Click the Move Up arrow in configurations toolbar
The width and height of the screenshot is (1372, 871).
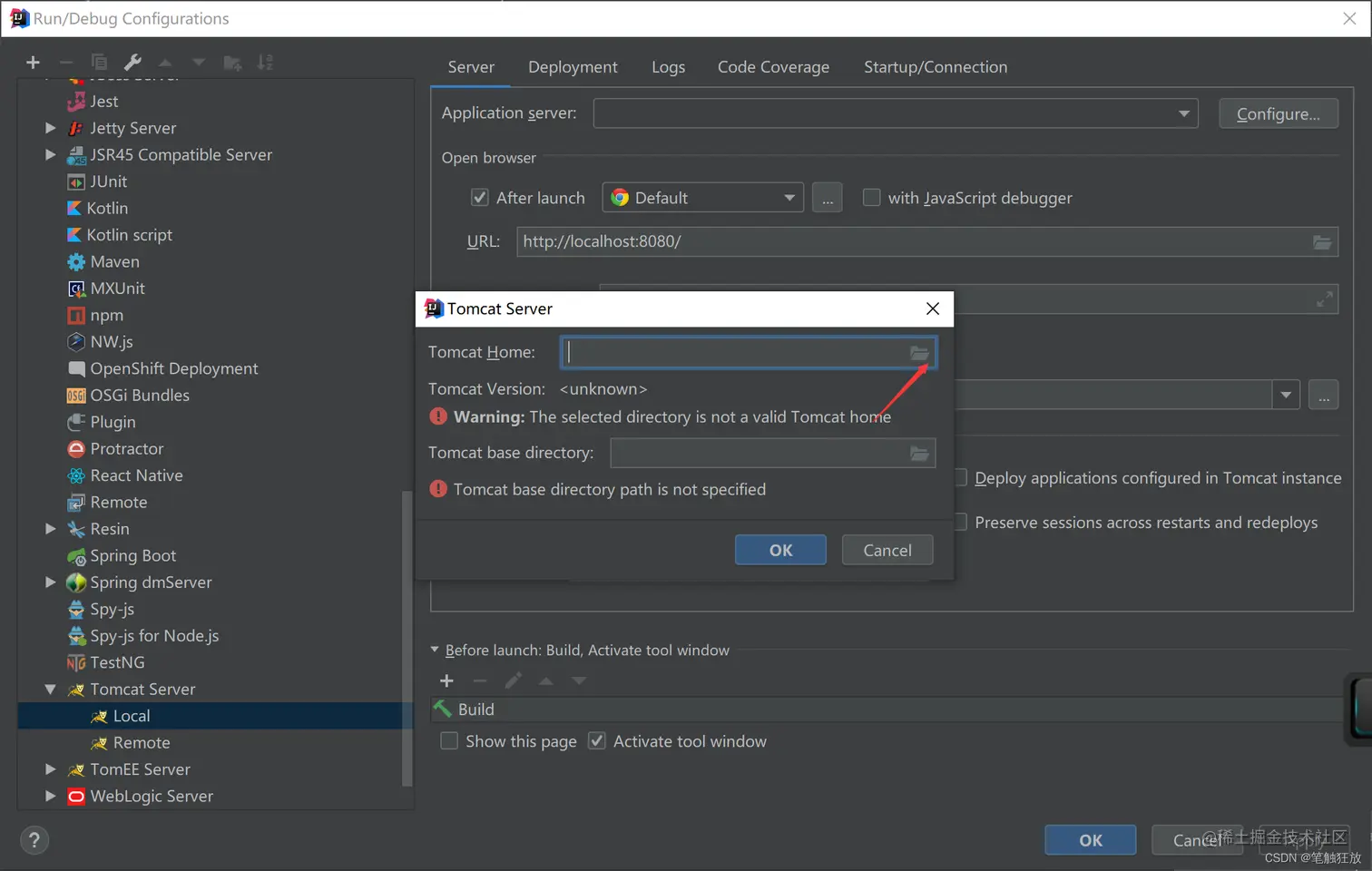click(x=165, y=63)
